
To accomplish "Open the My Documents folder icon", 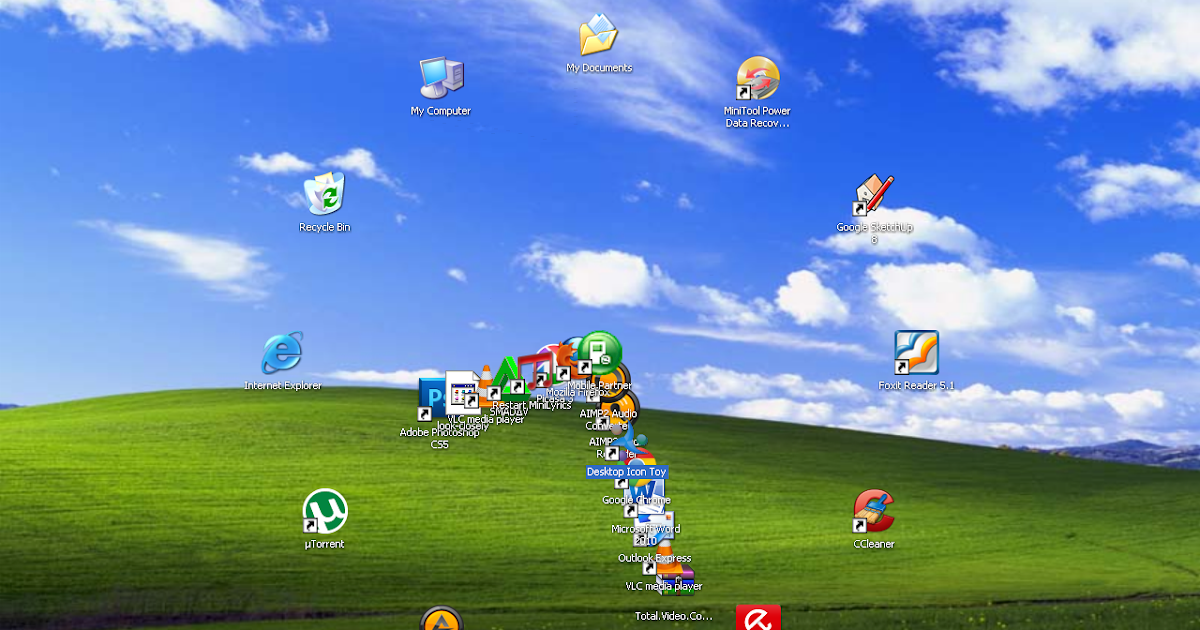I will click(598, 36).
